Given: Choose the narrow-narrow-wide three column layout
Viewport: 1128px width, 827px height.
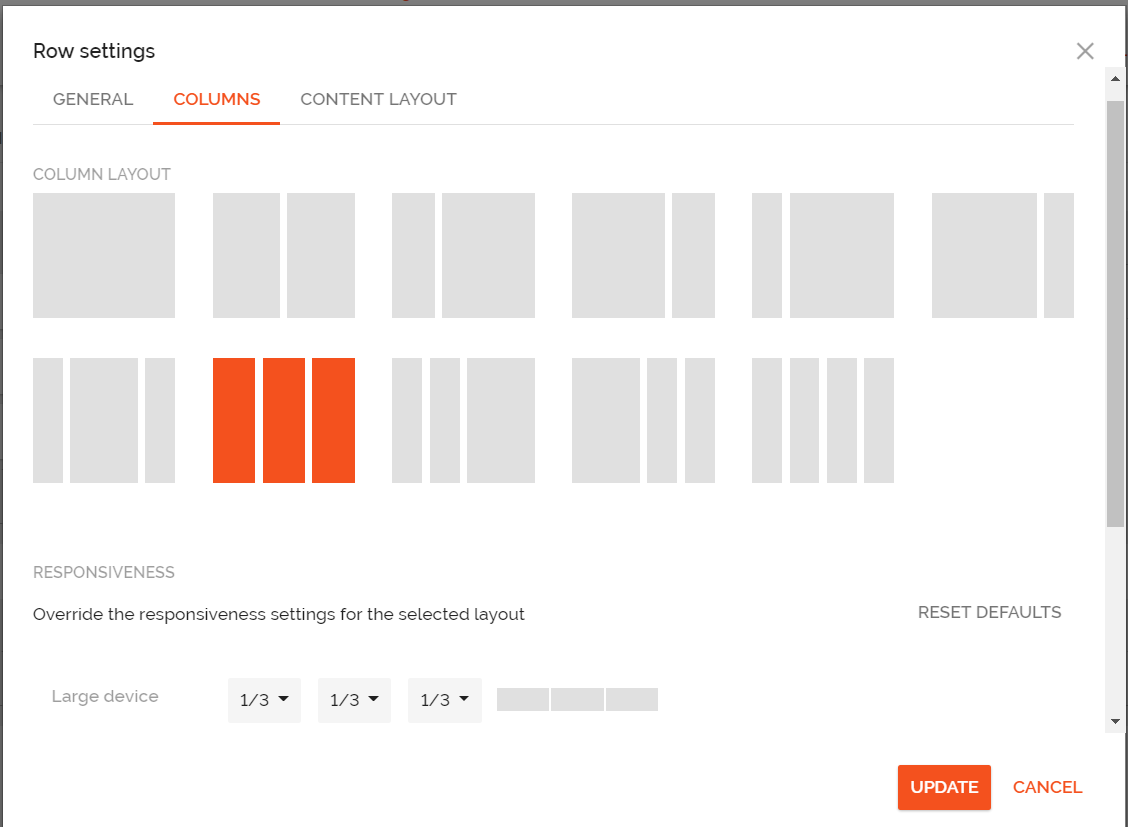Looking at the screenshot, I should [x=463, y=420].
